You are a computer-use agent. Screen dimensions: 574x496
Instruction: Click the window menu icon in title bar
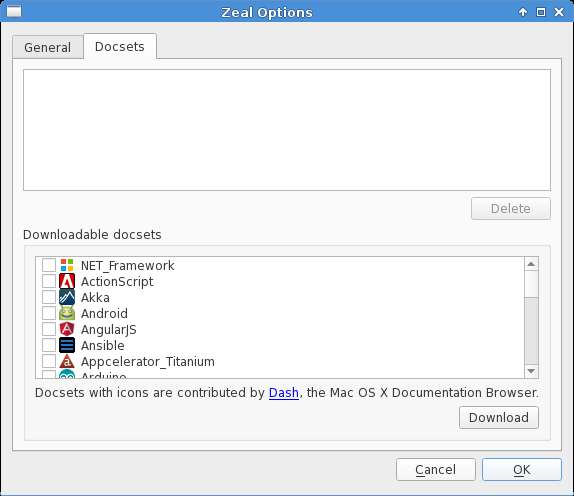[14, 11]
